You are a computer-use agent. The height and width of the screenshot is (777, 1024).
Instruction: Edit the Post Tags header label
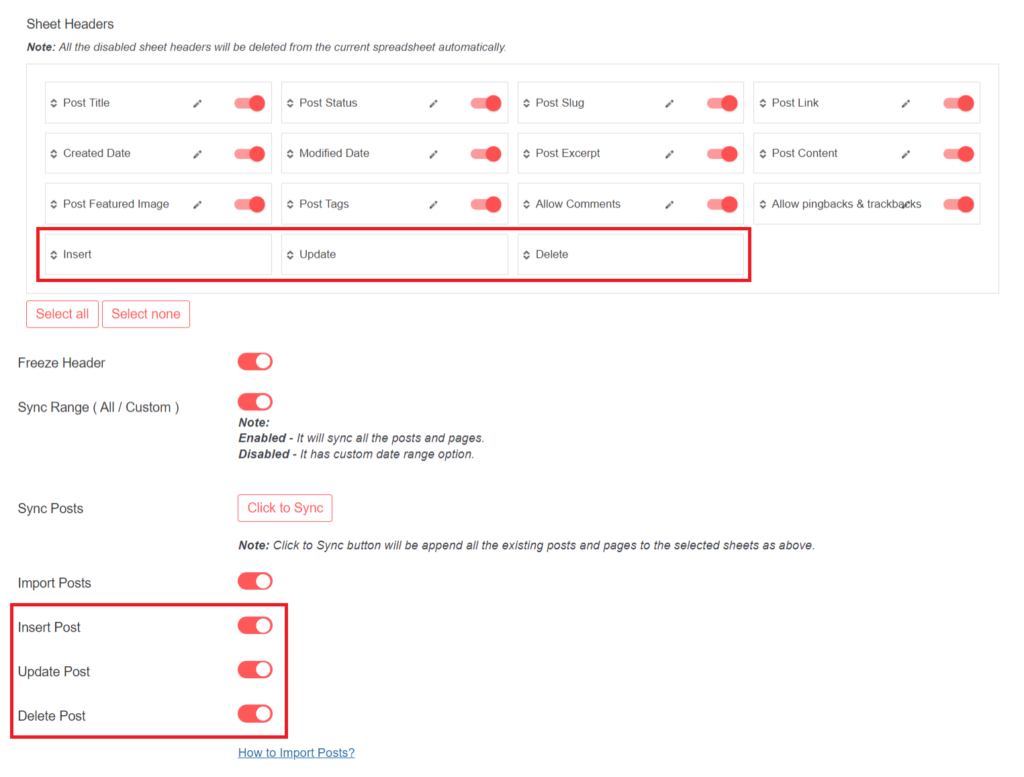click(433, 203)
